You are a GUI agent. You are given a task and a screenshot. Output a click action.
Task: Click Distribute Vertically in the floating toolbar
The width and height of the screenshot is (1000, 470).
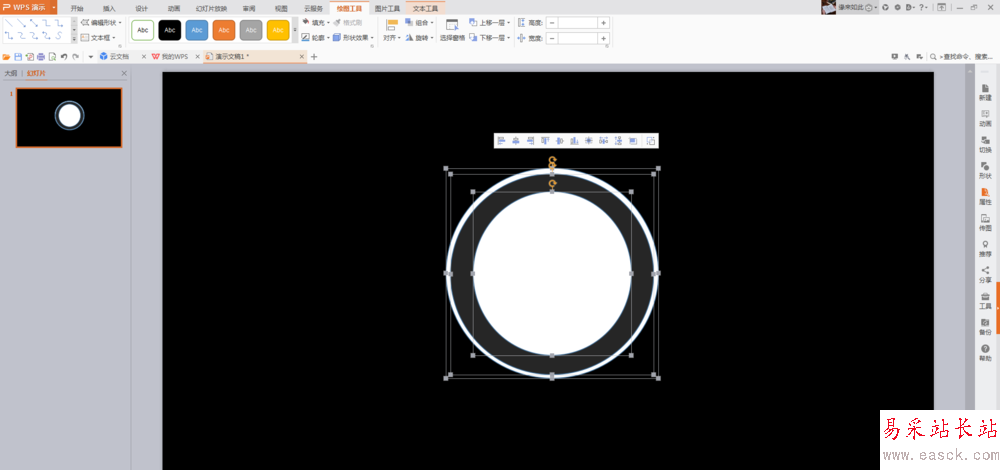coord(618,141)
